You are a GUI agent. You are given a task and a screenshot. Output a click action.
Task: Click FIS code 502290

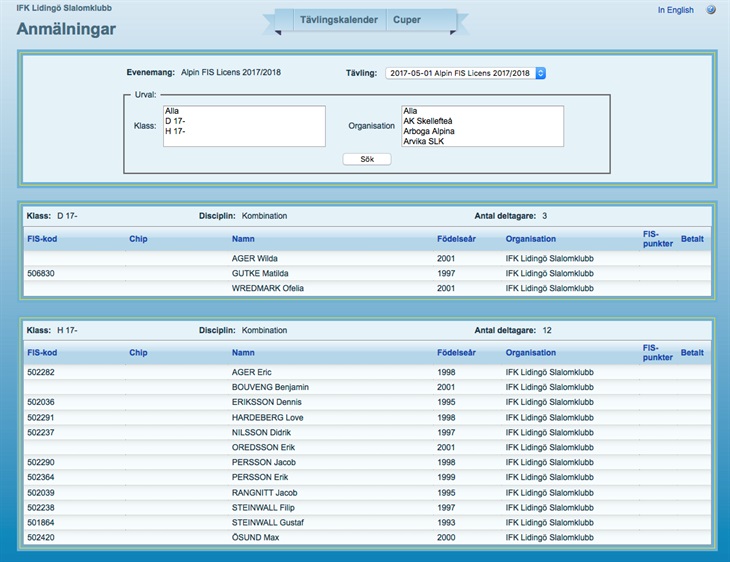pyautogui.click(x=41, y=462)
